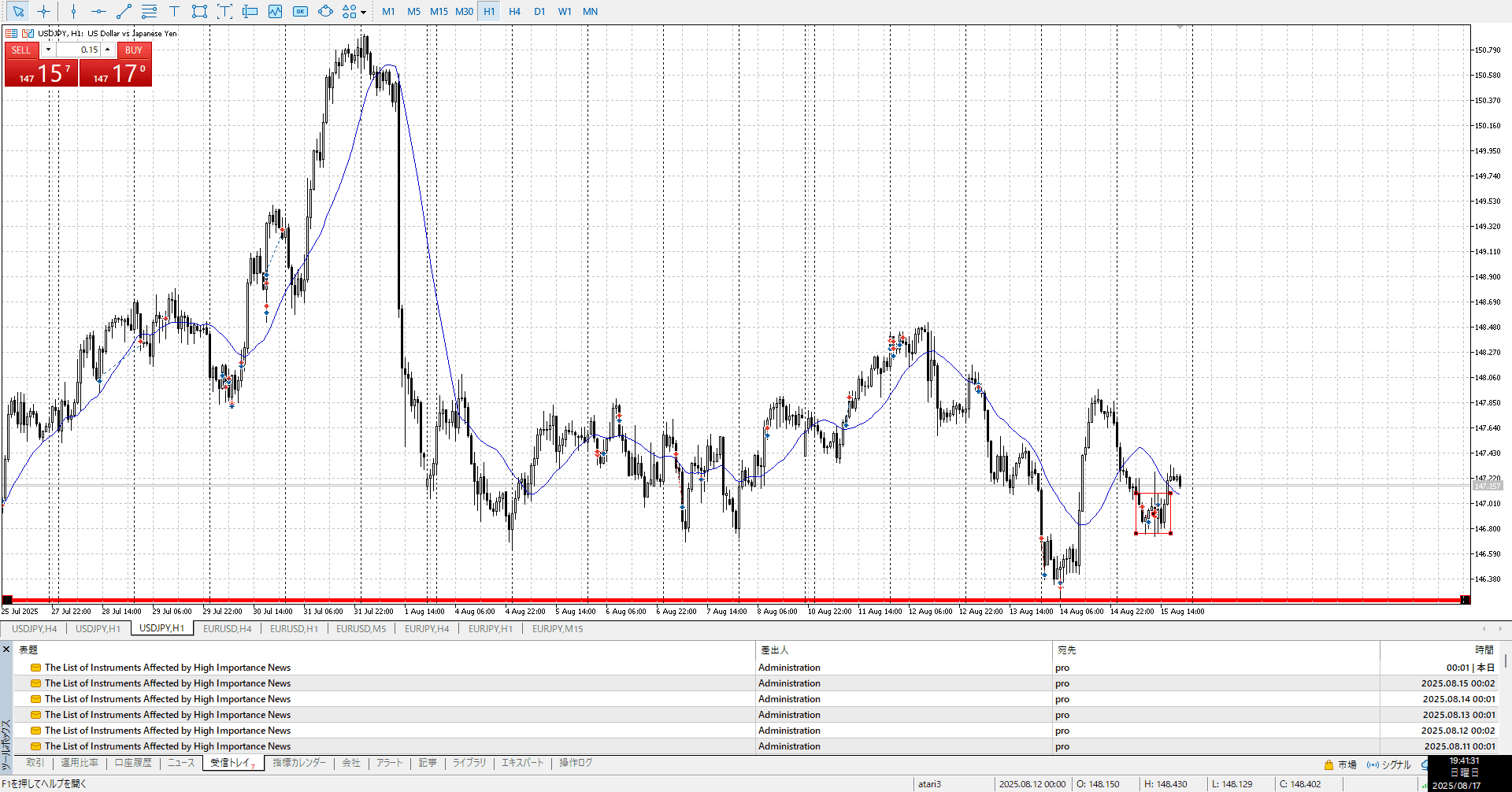Open the 市場 market shopping bag icon

(x=1329, y=764)
